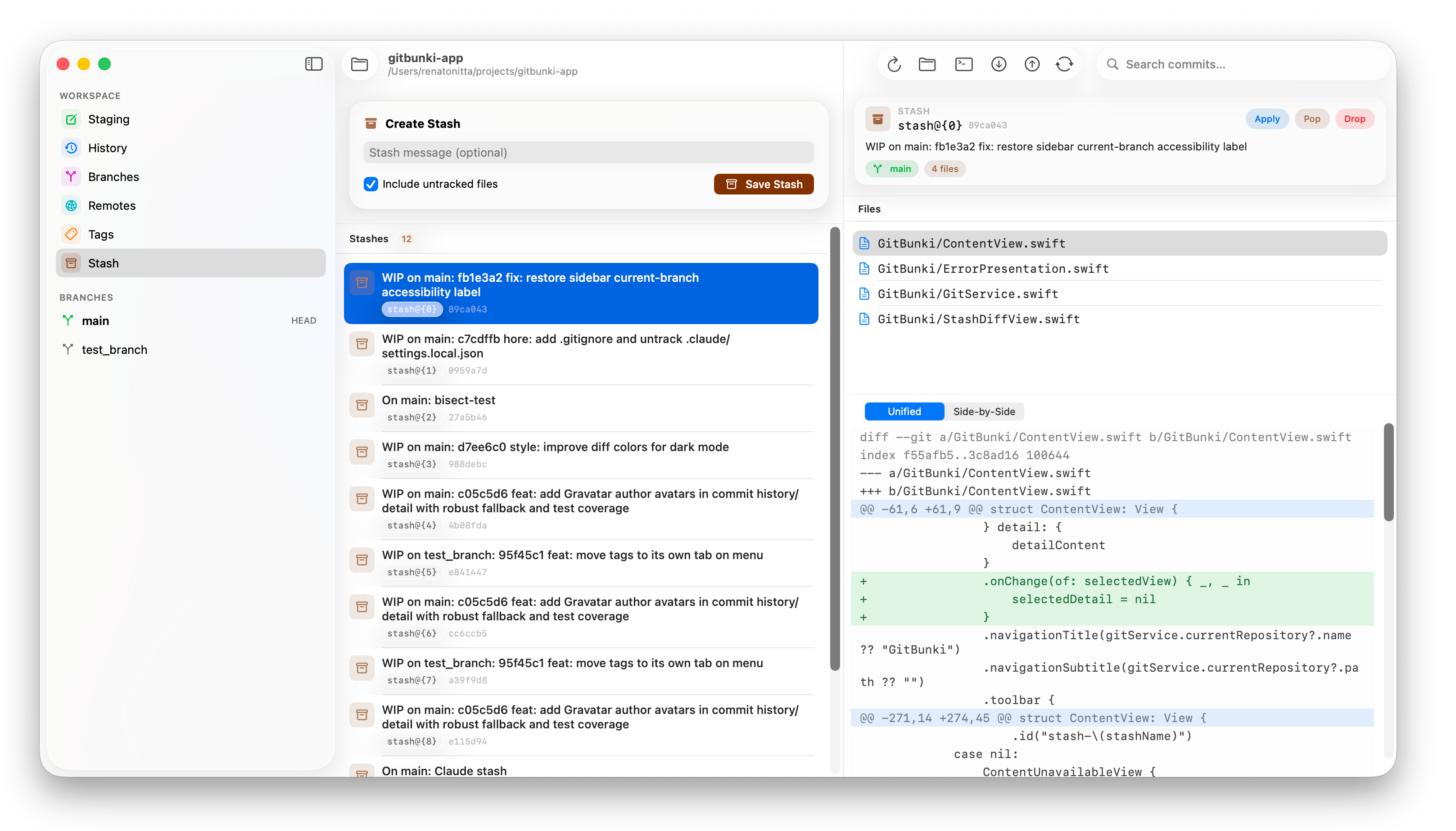The width and height of the screenshot is (1456, 831).
Task: Open repository folder icon beside gitbunki-app
Action: point(359,64)
